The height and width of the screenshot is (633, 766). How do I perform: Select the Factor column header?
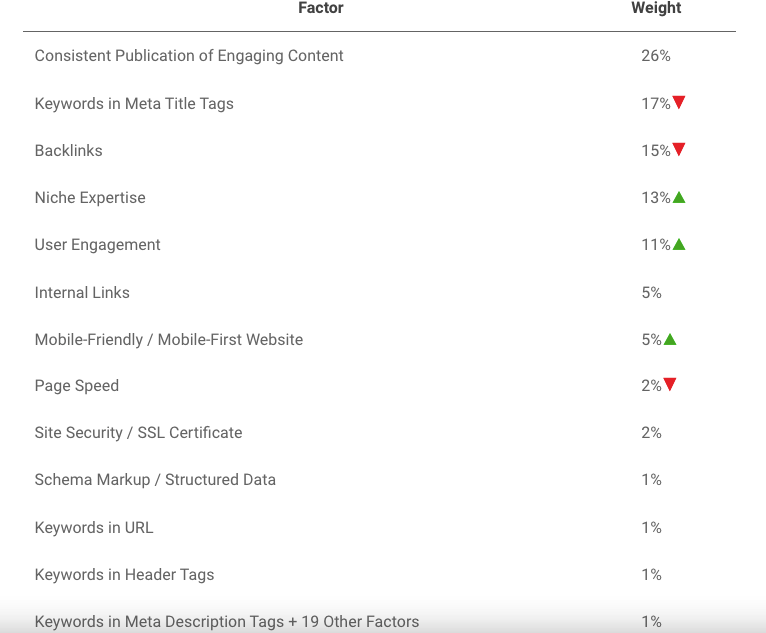pyautogui.click(x=321, y=8)
